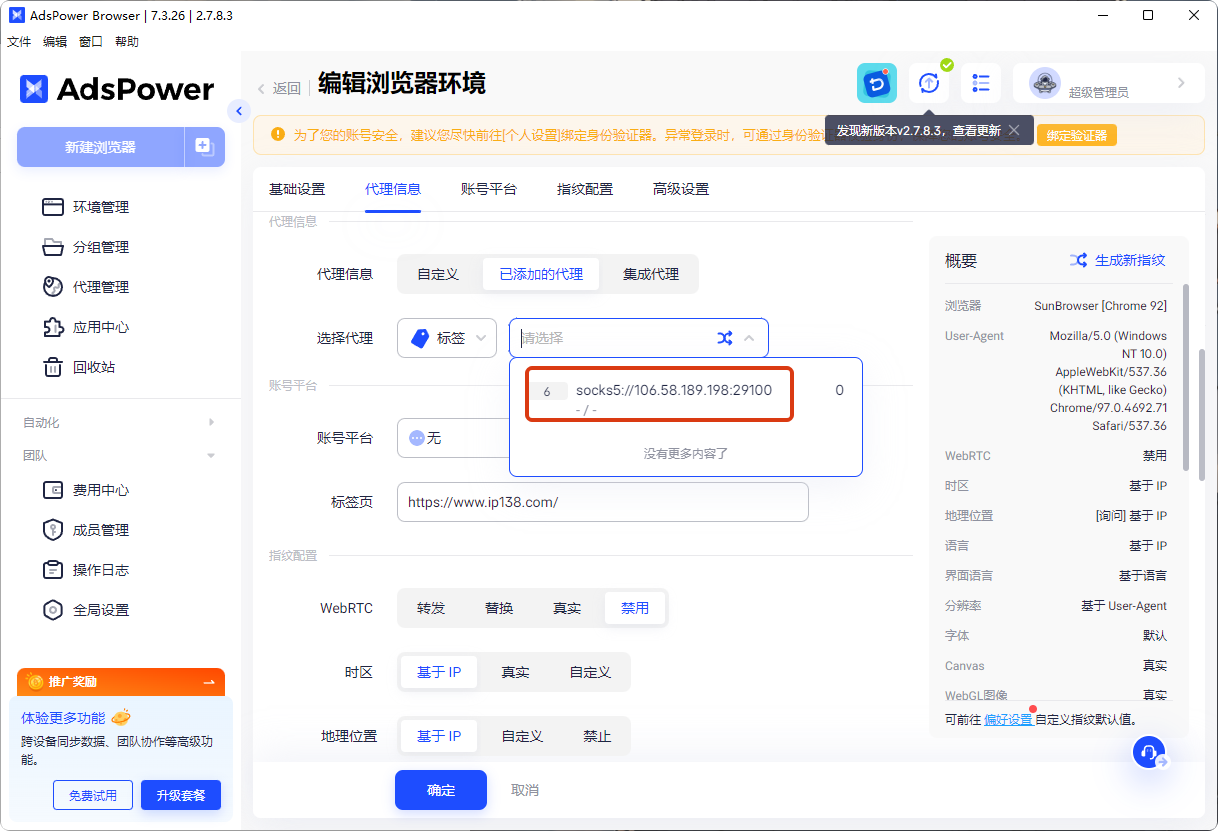Close the new version v2.7.8.3 tooltip
Image resolution: width=1218 pixels, height=831 pixels.
tap(1014, 130)
